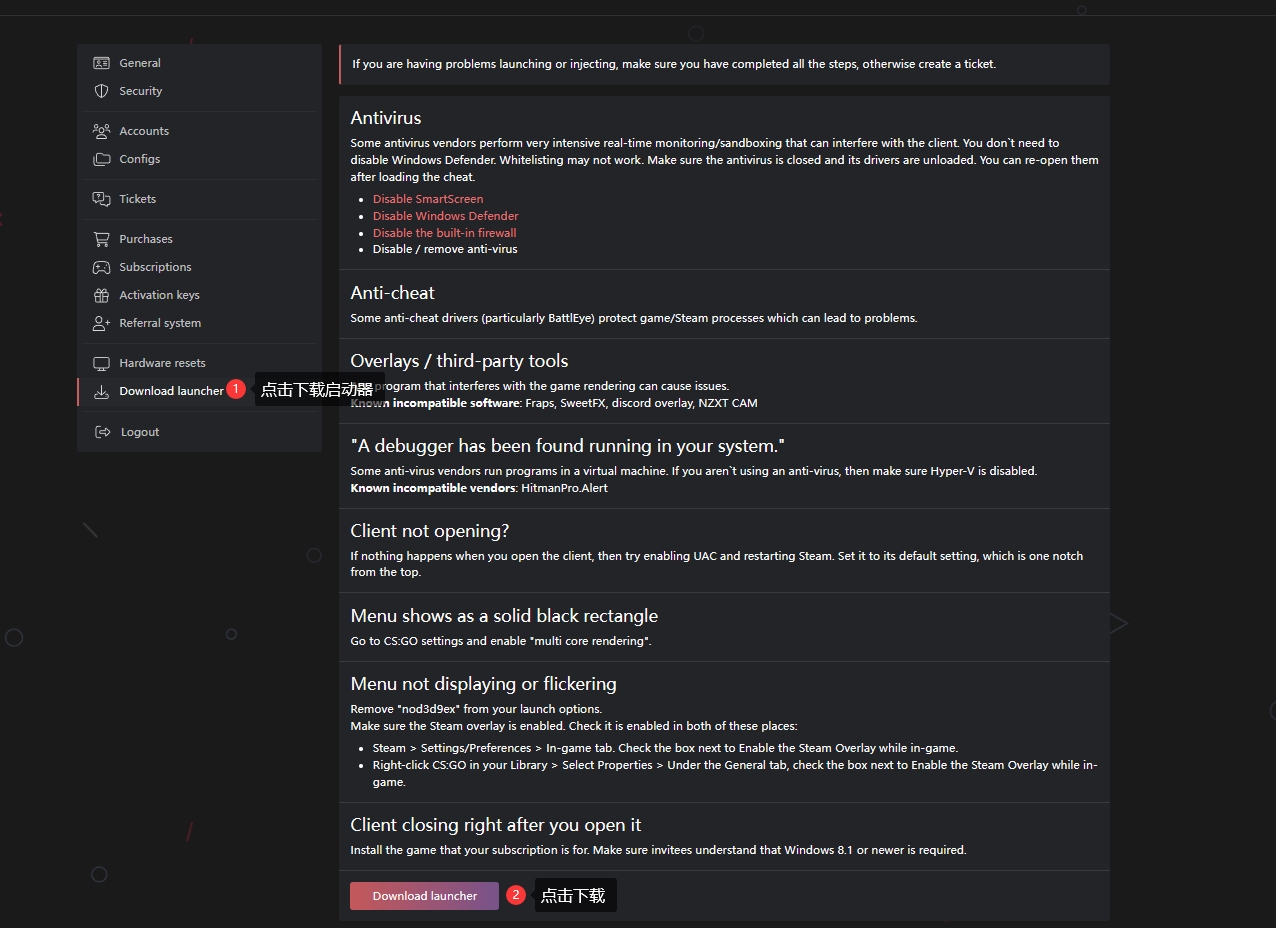The width and height of the screenshot is (1276, 928).
Task: Click the red step 2 marker badge
Action: point(516,895)
